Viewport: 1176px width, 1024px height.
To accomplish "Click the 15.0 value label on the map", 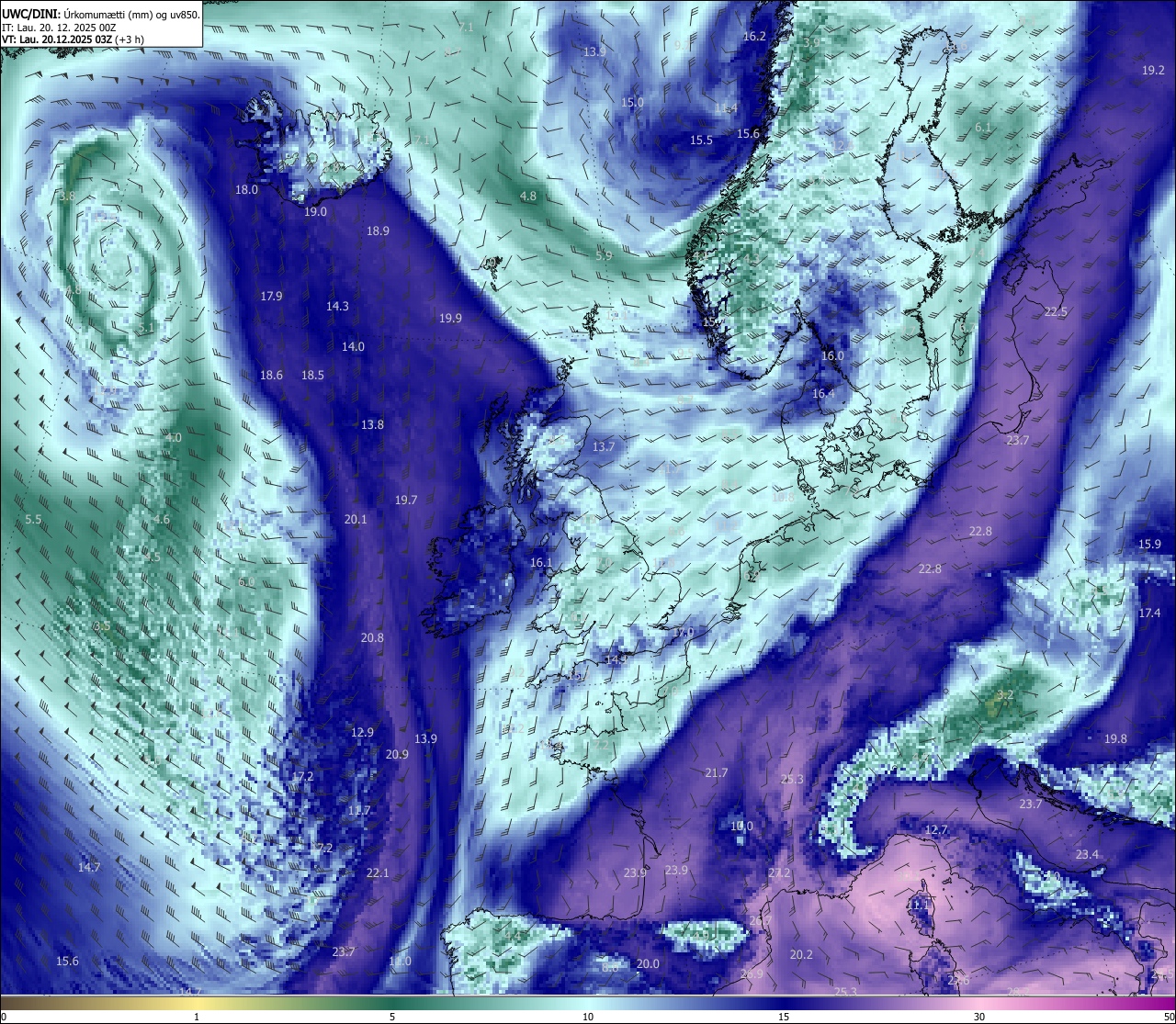I will coord(633,103).
